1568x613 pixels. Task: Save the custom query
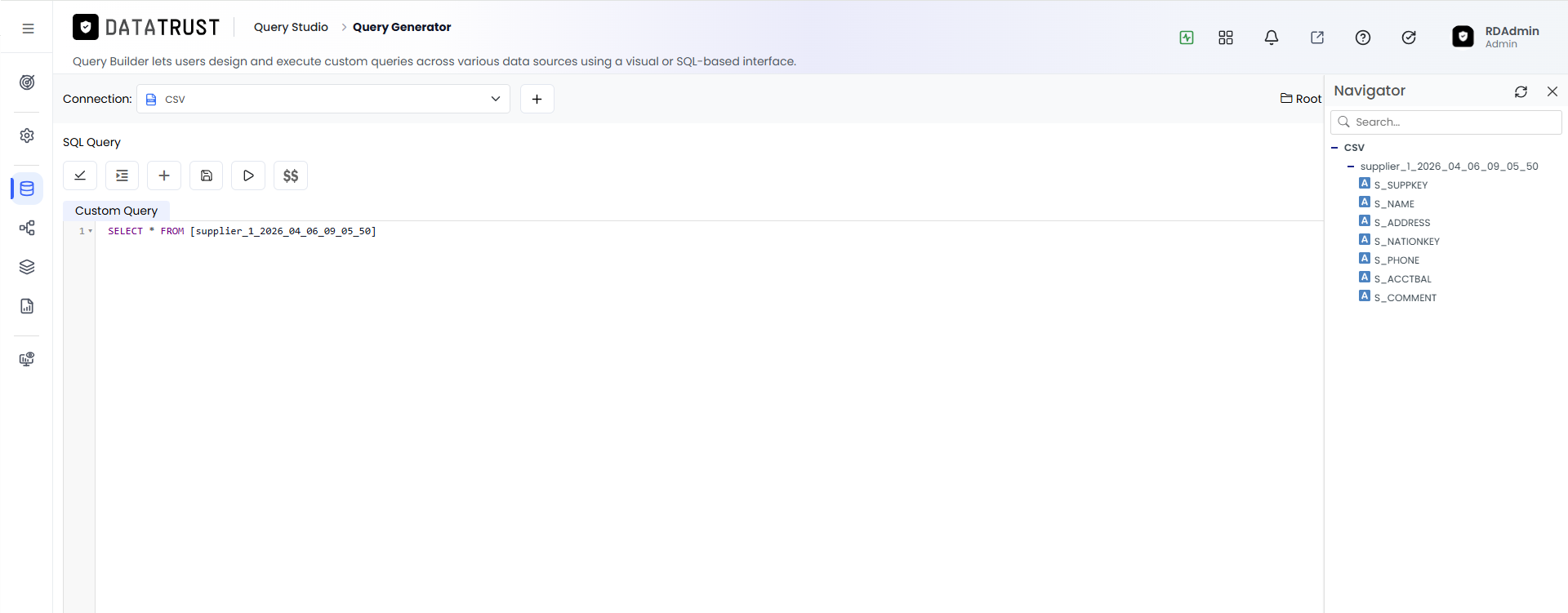(207, 175)
